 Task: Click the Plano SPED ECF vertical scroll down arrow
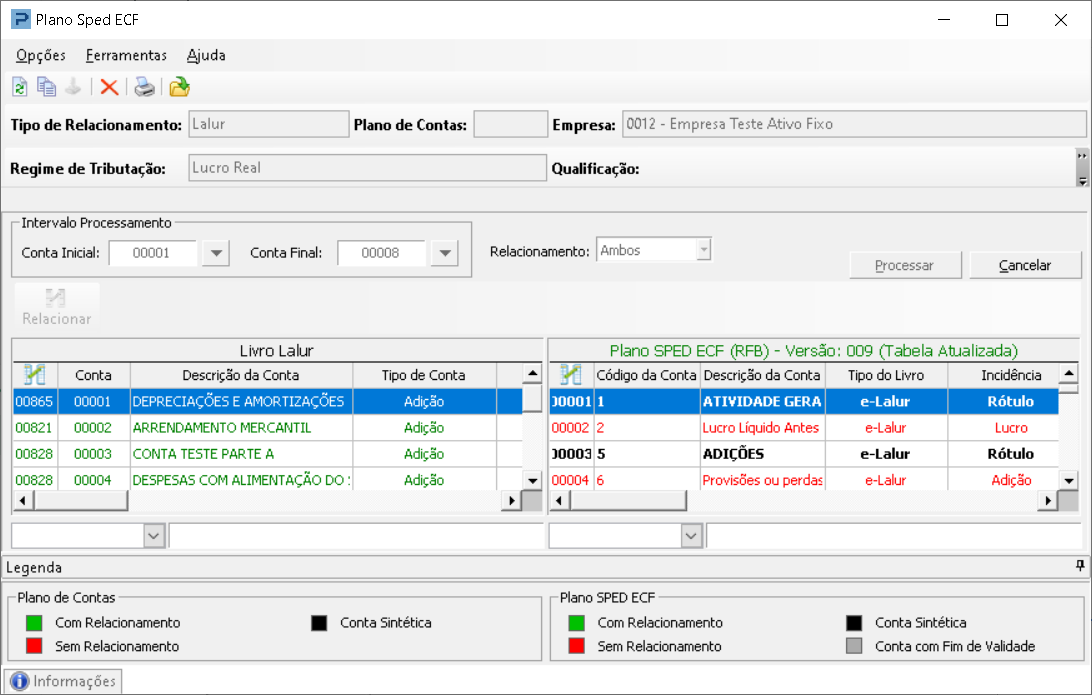coord(1069,480)
